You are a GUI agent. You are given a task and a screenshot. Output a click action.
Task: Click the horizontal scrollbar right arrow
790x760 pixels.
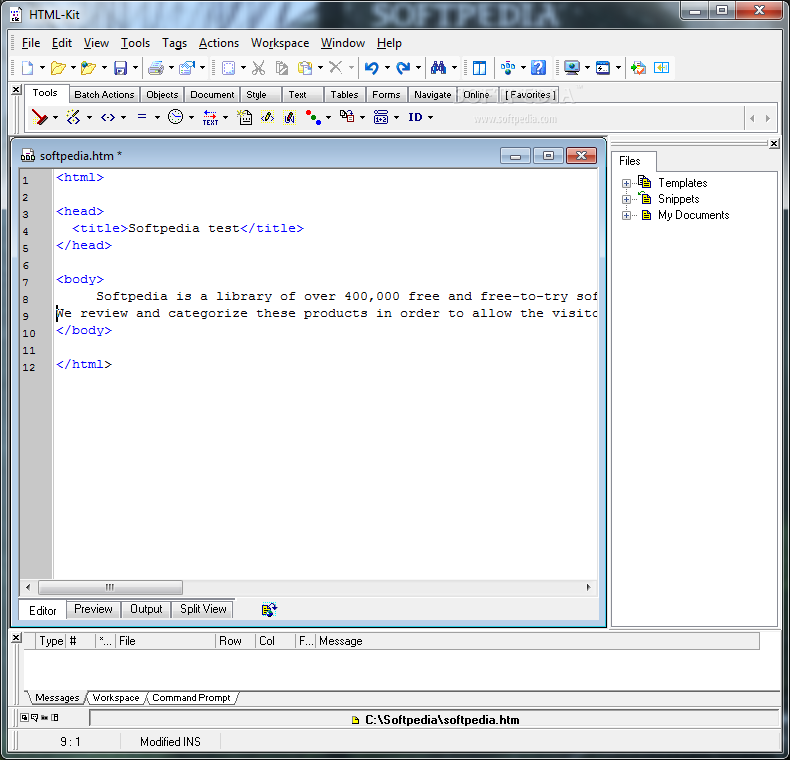point(588,587)
